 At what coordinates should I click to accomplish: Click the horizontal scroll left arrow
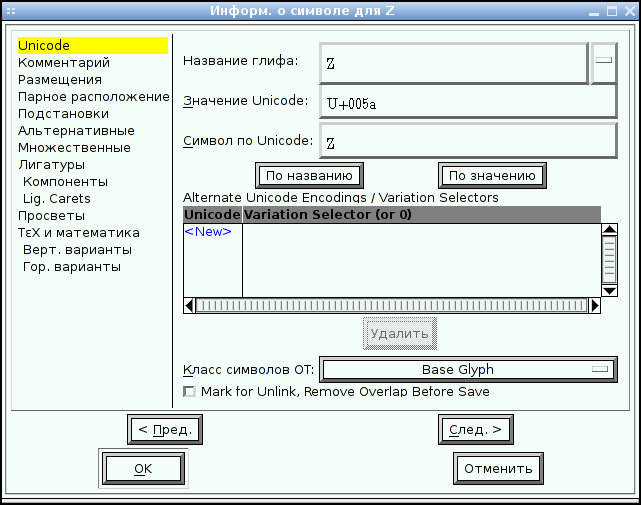[189, 305]
